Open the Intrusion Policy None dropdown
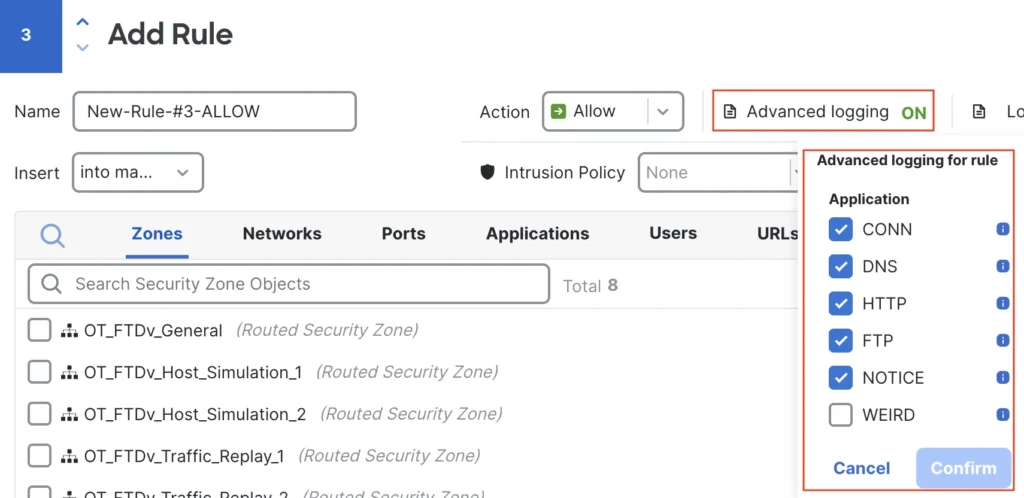Screen dimensions: 1024x498 pyautogui.click(x=720, y=173)
